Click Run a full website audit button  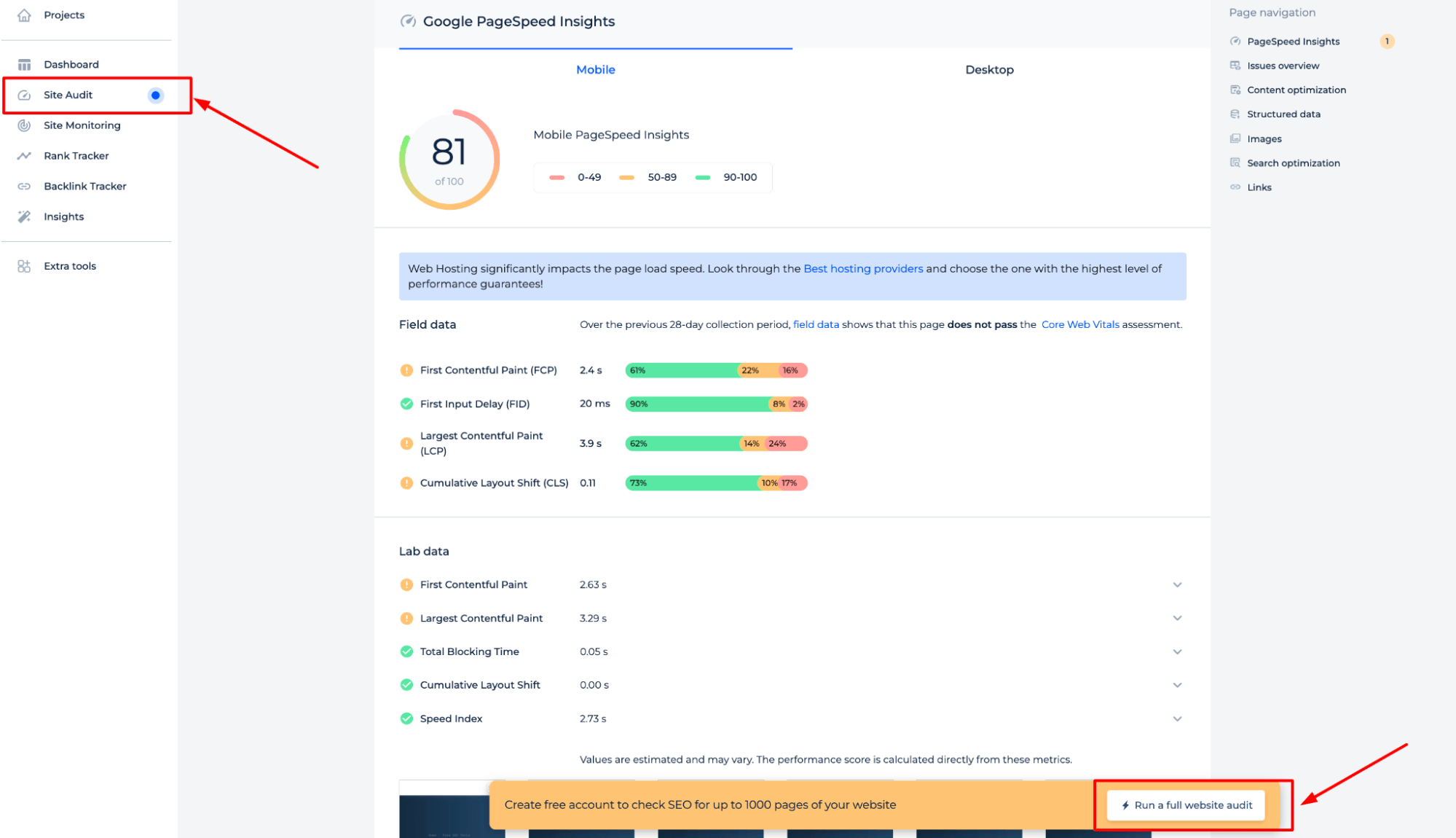pos(1186,805)
